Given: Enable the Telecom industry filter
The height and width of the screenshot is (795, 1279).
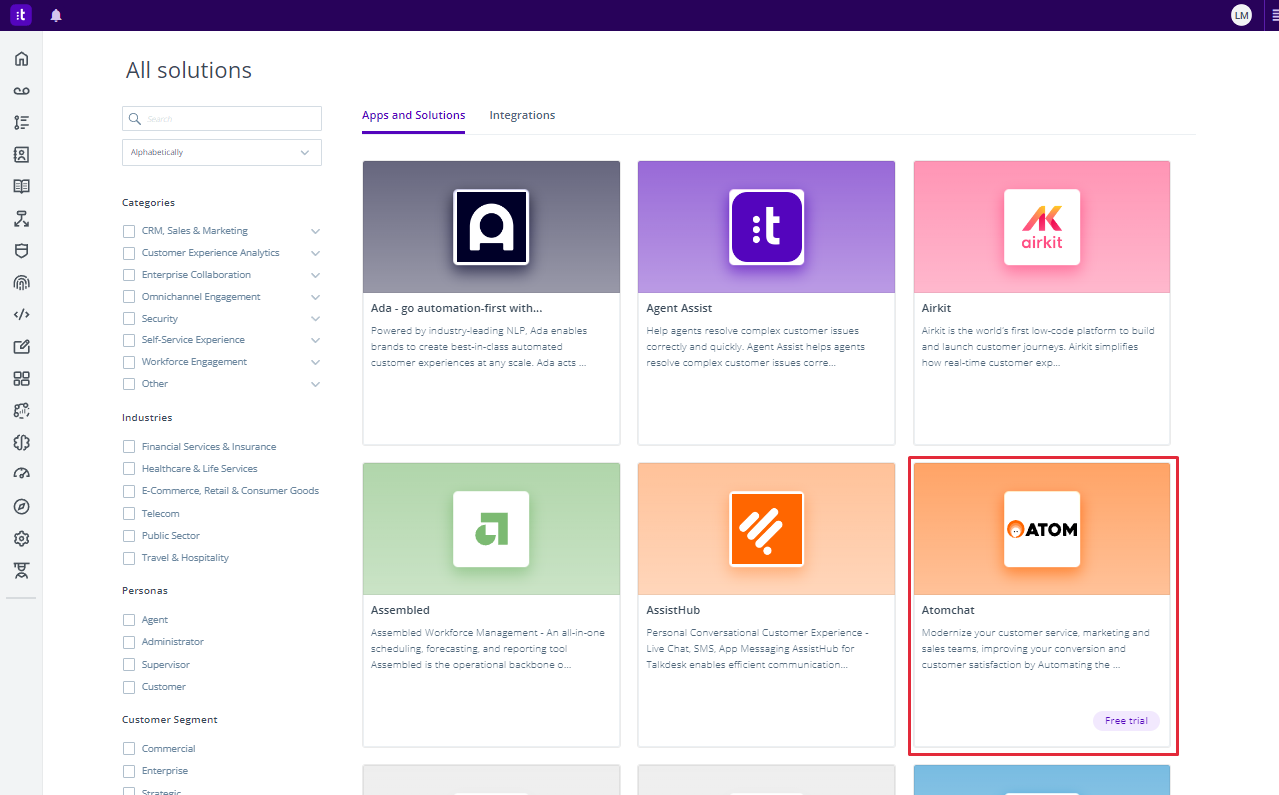Looking at the screenshot, I should (129, 514).
